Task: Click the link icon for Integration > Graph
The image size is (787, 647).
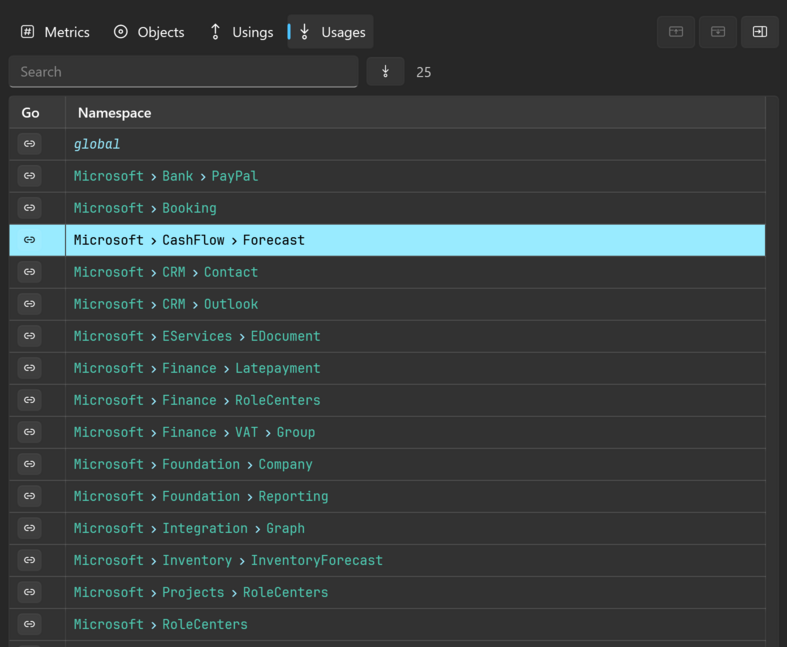Action: 30,528
